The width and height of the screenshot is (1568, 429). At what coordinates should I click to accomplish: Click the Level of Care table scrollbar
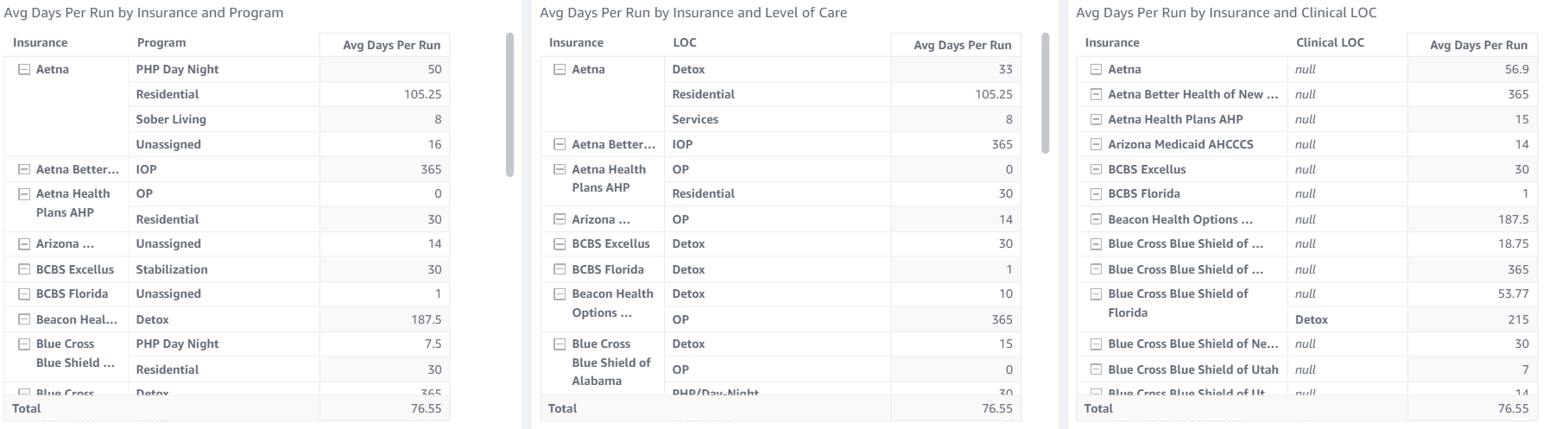tap(1046, 93)
